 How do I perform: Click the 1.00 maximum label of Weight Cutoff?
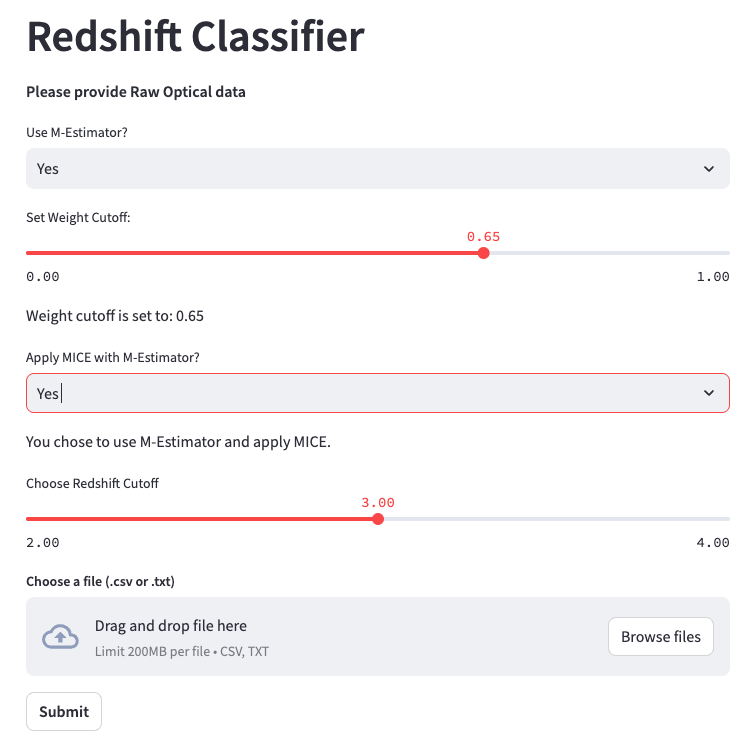tap(713, 277)
